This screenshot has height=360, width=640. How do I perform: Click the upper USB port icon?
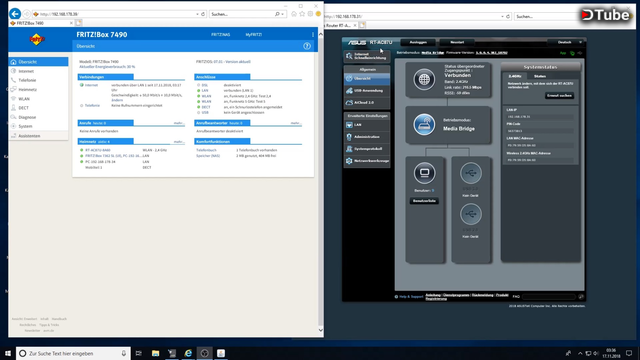471,173
